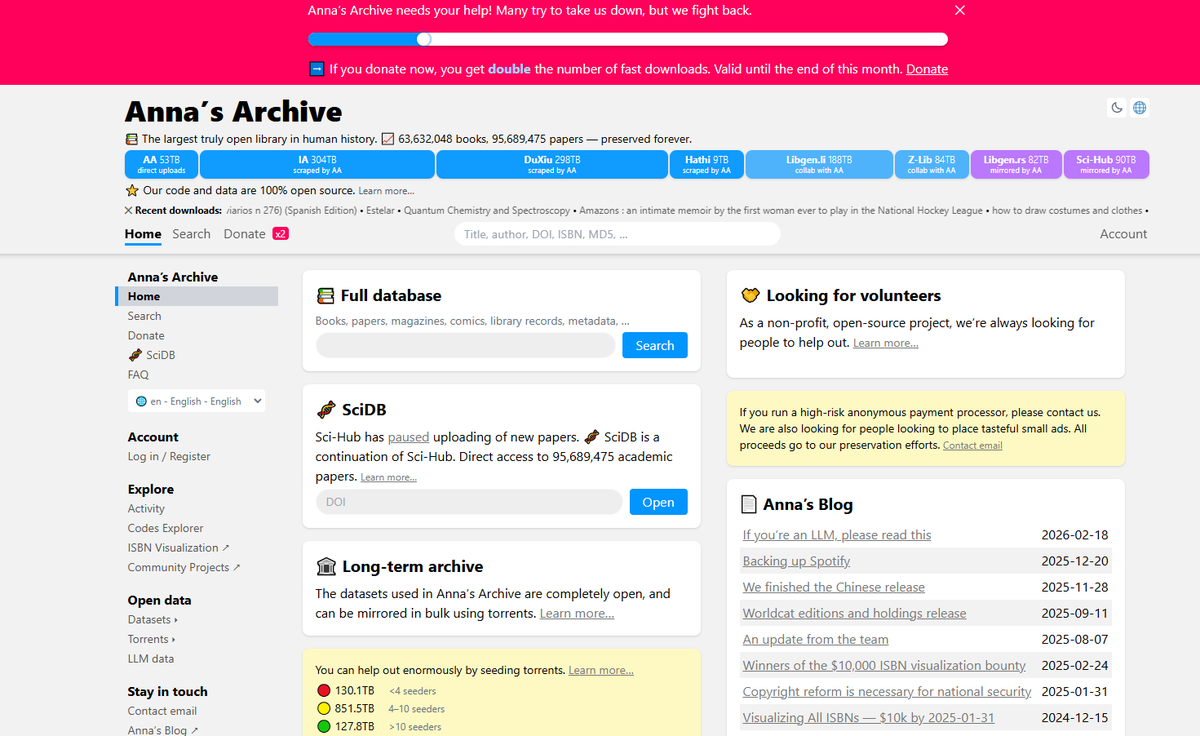
Task: Open language selector globe icon
Action: tap(1139, 107)
